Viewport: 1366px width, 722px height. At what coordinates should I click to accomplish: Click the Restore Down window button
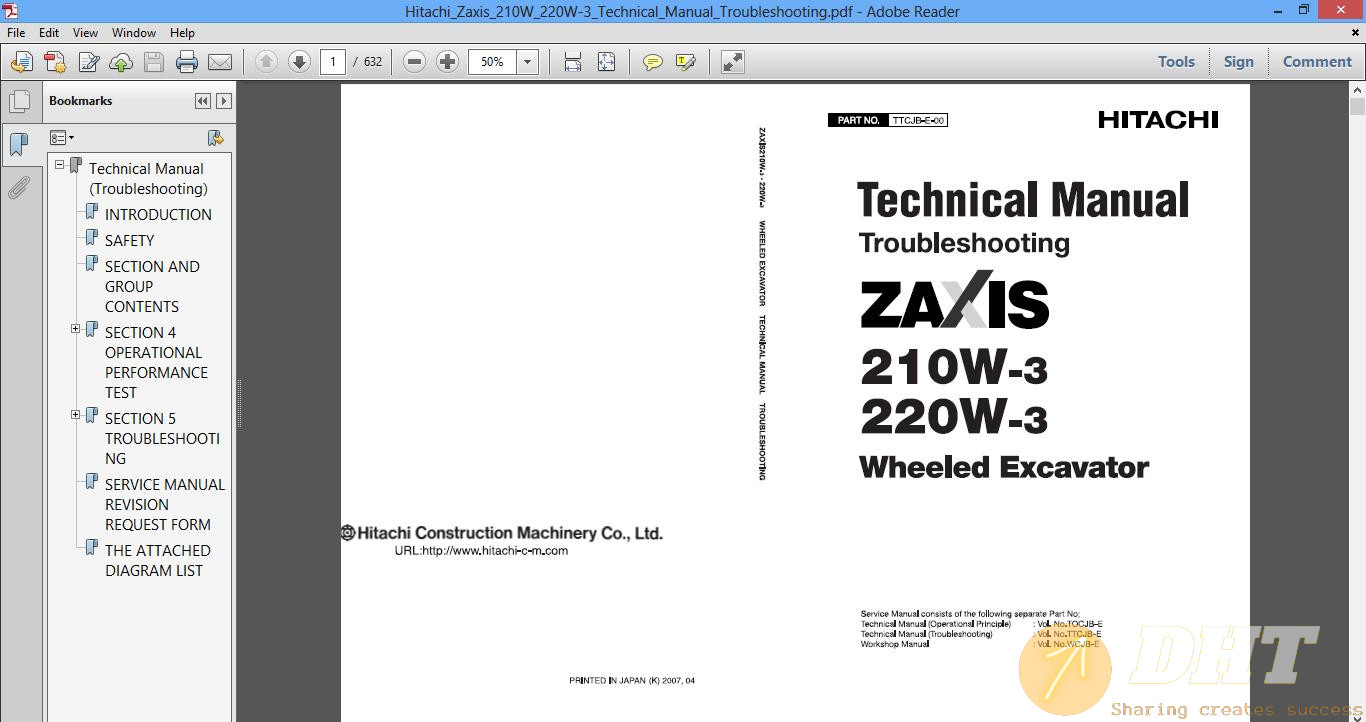click(1303, 11)
